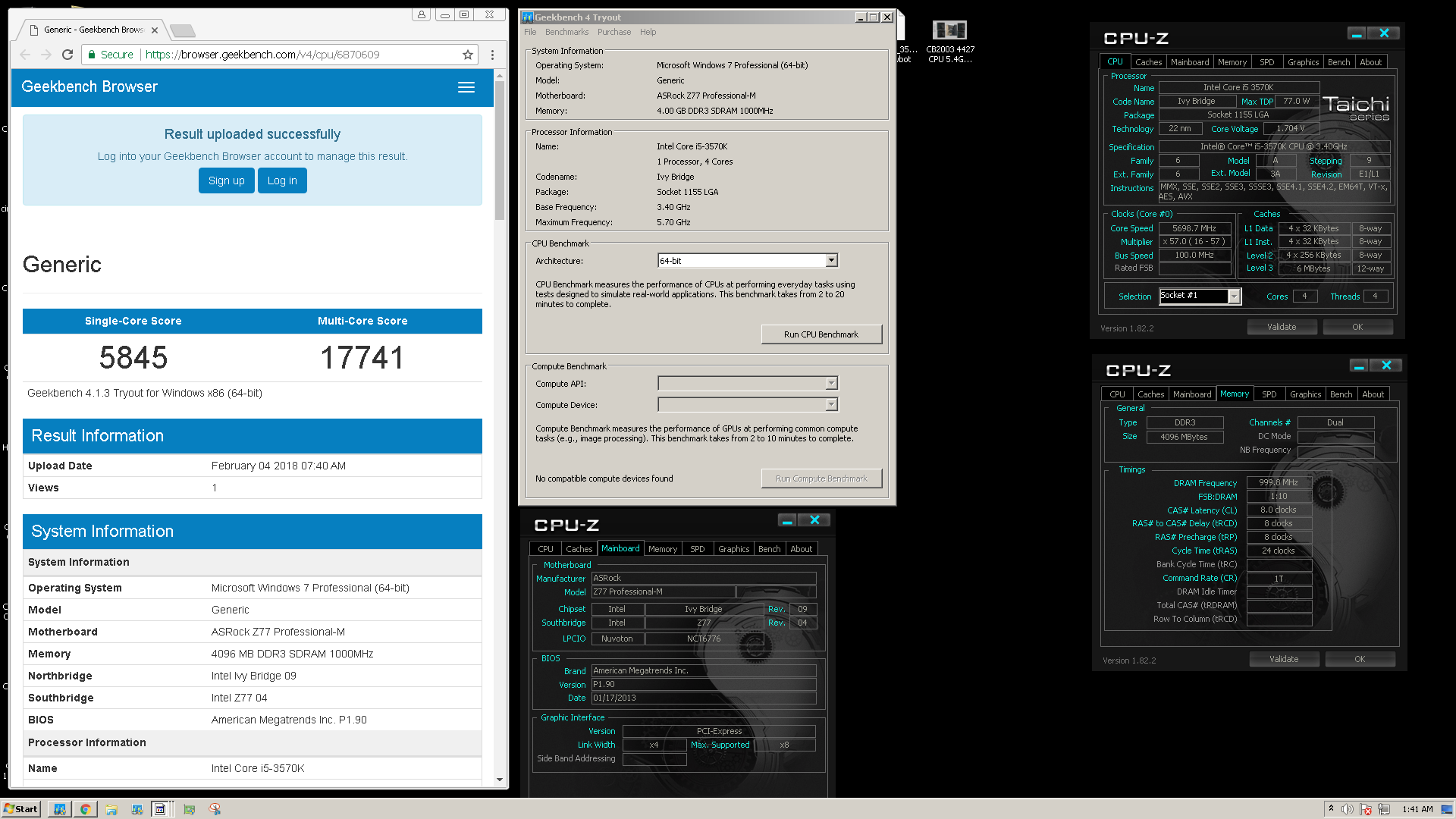Open the Snipping Tool from taskbar

[215, 809]
